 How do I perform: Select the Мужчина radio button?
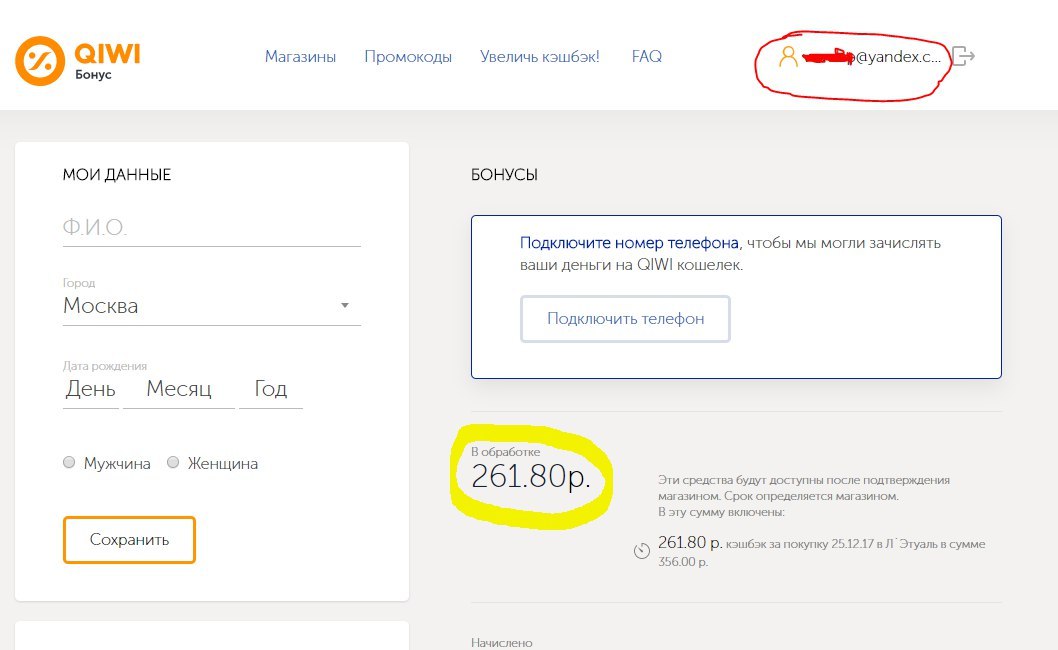tap(69, 462)
